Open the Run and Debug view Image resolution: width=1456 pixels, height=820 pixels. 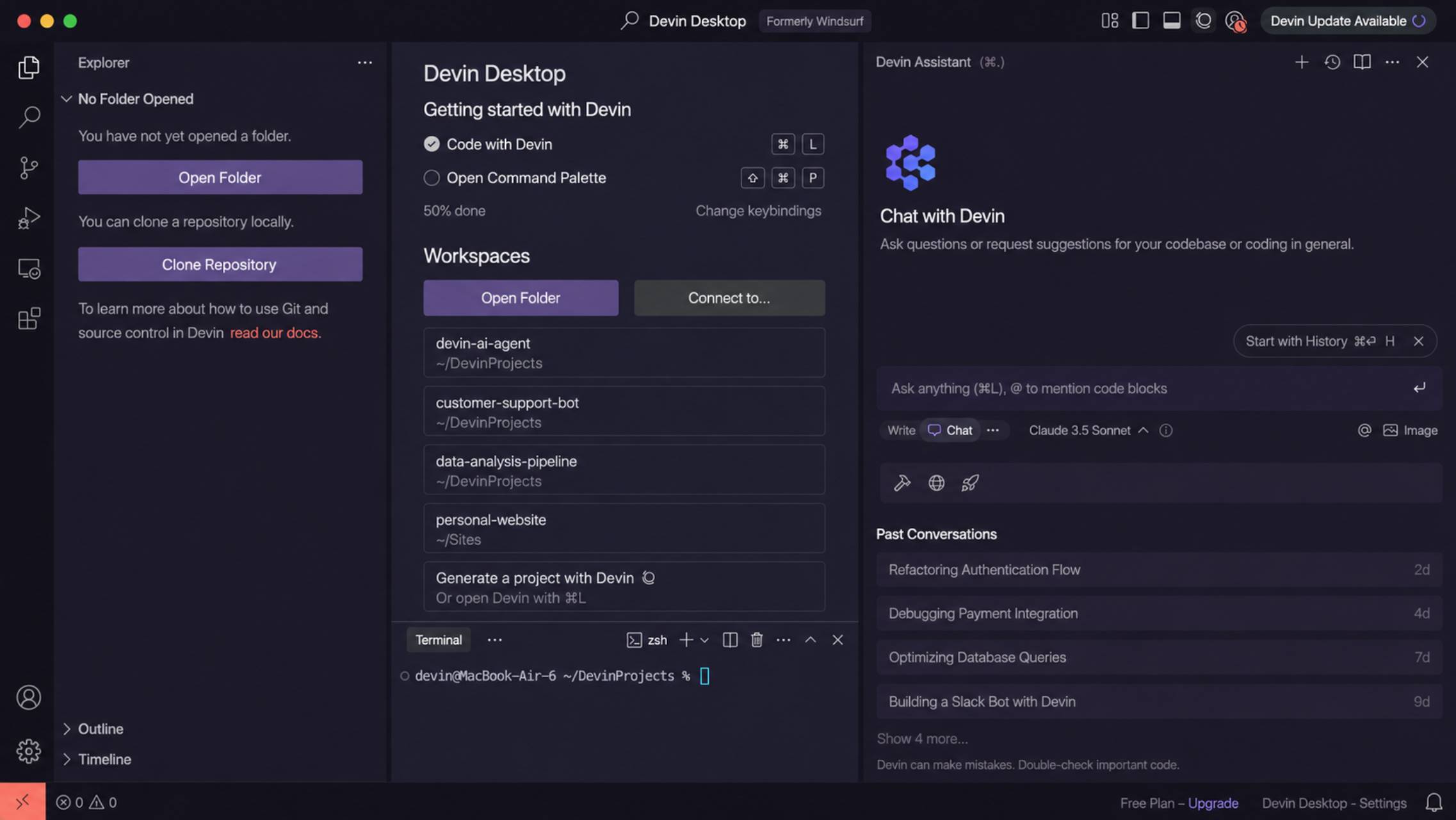pyautogui.click(x=28, y=218)
